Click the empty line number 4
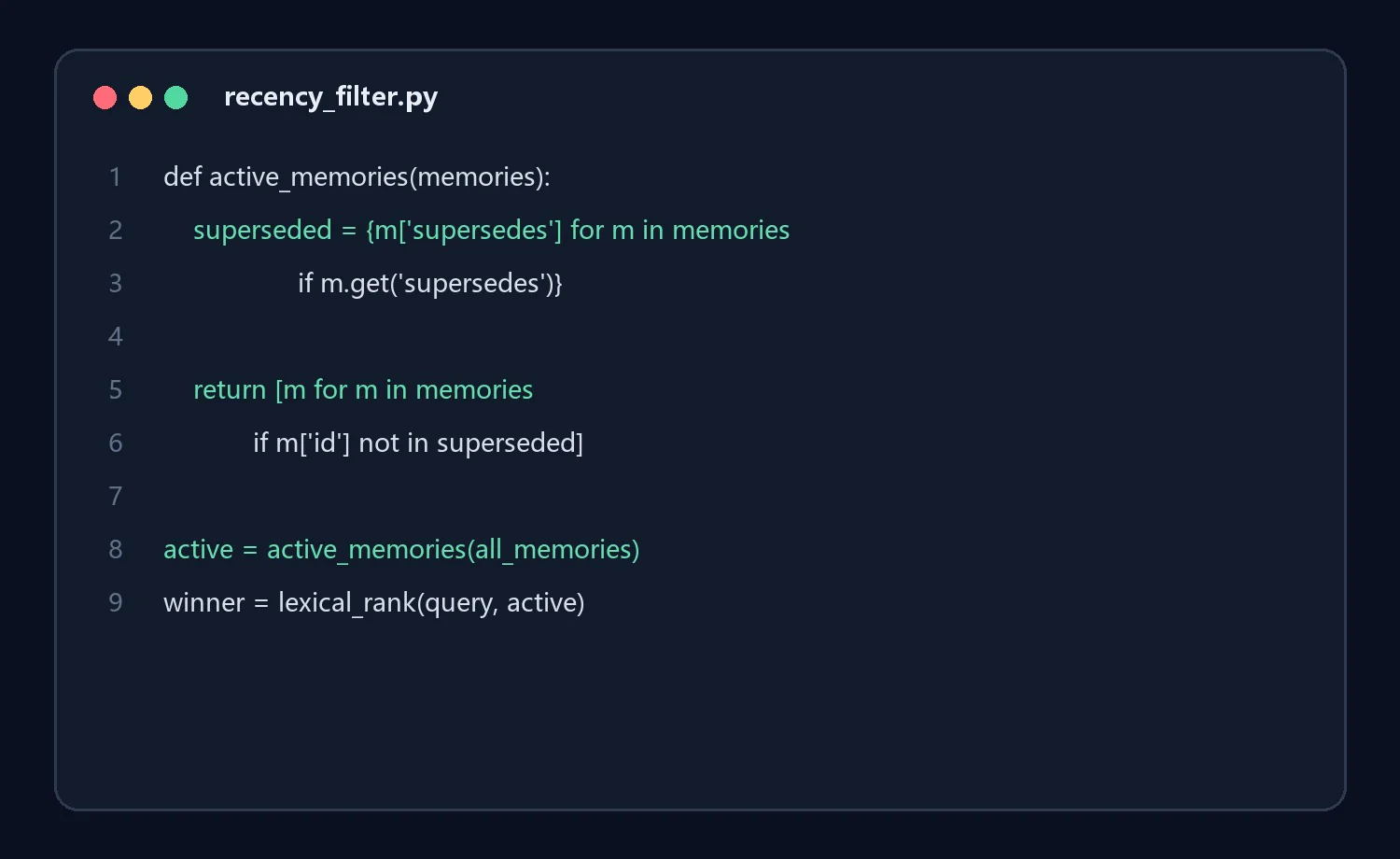Viewport: 1400px width, 859px height. pyautogui.click(x=115, y=336)
